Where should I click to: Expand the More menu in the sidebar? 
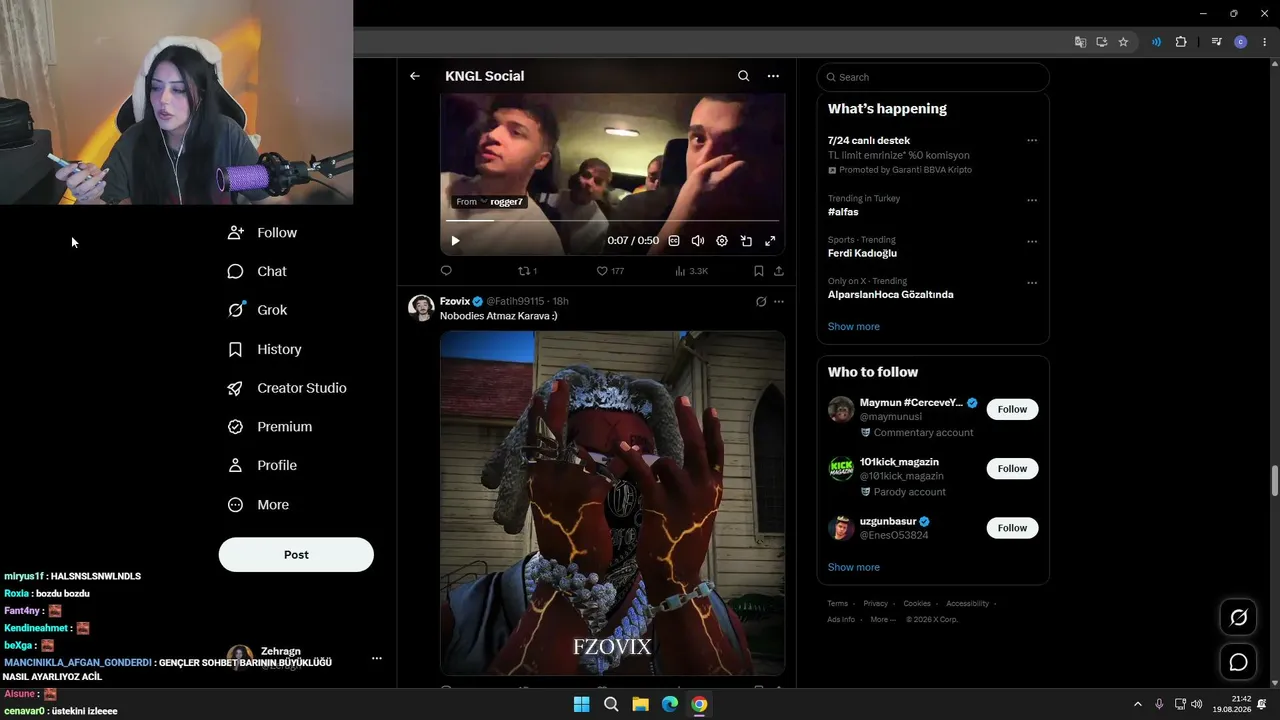pos(259,505)
